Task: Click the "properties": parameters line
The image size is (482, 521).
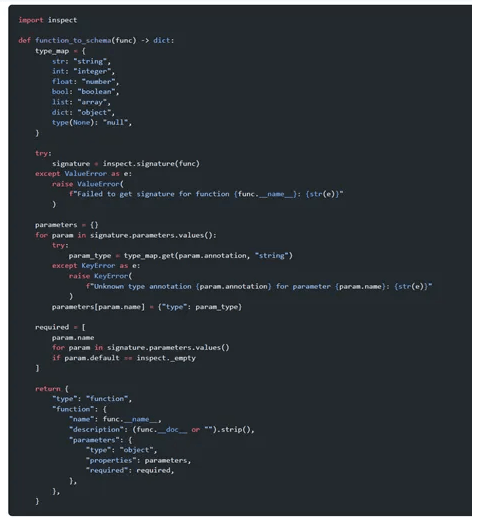Action: [138, 460]
